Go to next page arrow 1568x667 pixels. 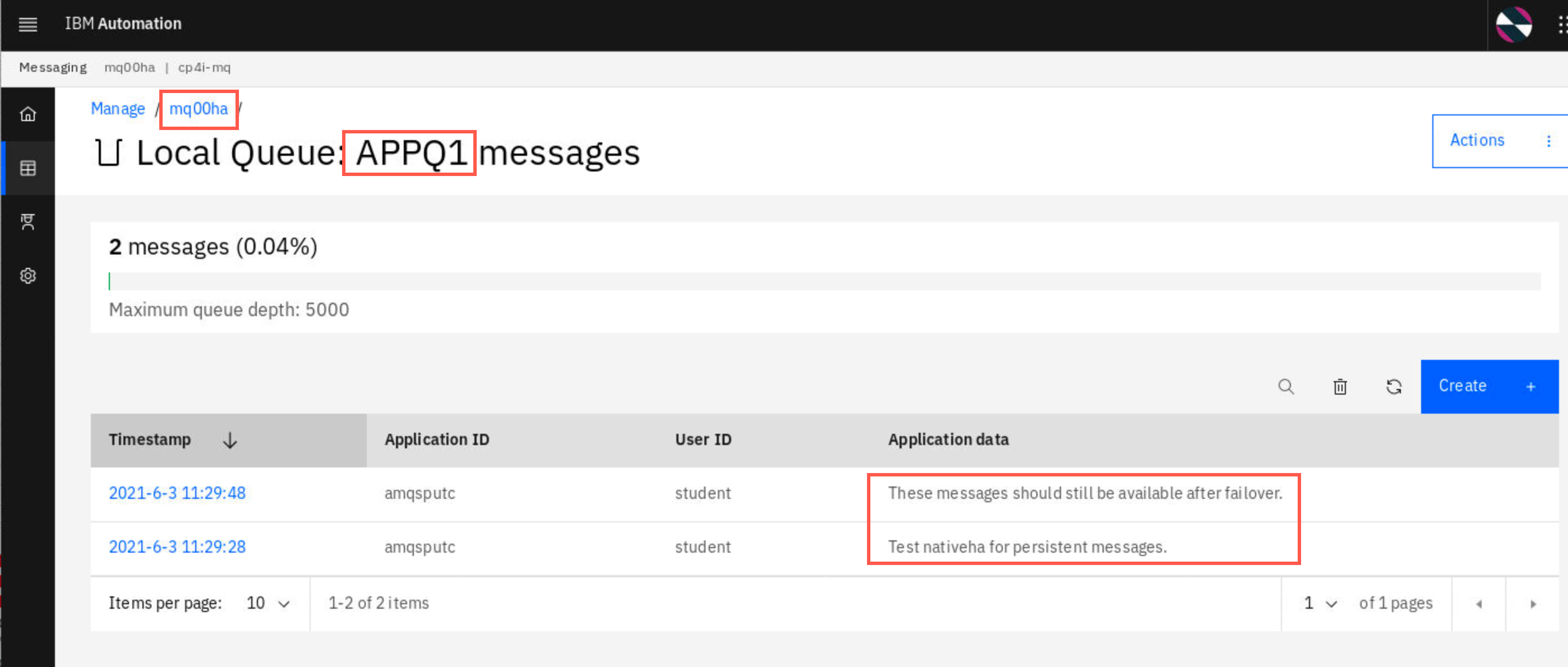1533,604
